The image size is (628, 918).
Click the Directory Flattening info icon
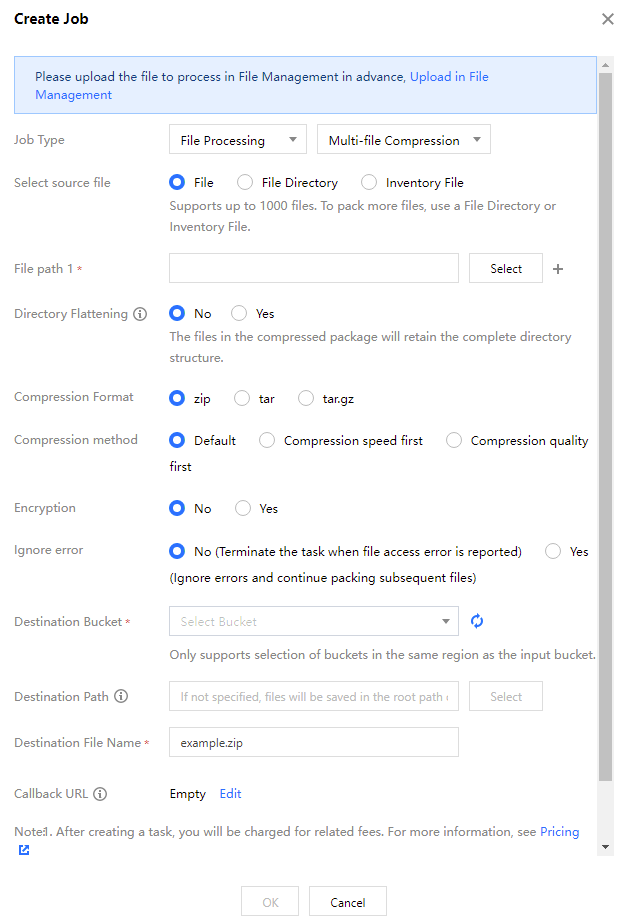click(x=140, y=314)
